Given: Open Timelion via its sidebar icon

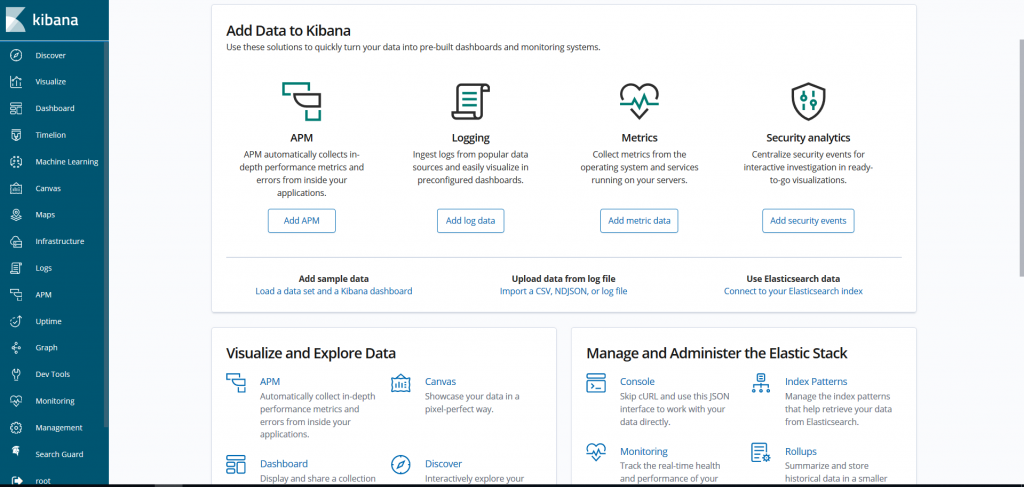Looking at the screenshot, I should [16, 135].
